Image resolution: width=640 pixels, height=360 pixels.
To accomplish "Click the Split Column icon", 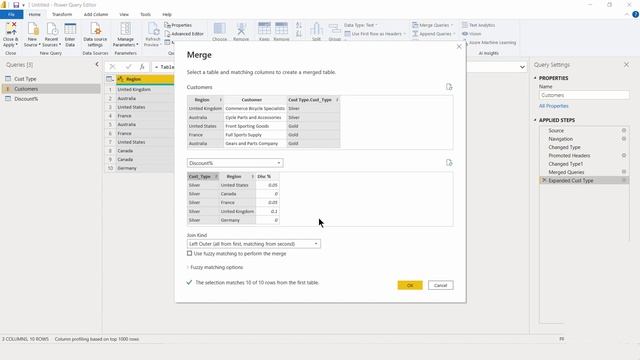I will click(316, 32).
